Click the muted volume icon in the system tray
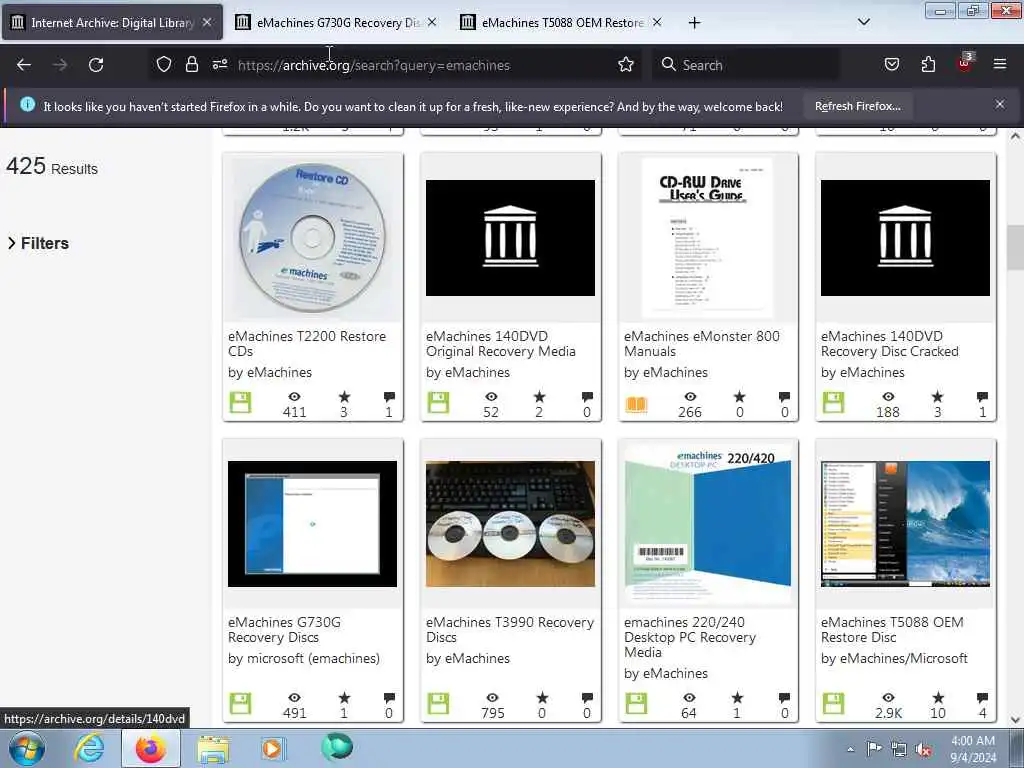Viewport: 1024px width, 768px height. click(x=923, y=750)
